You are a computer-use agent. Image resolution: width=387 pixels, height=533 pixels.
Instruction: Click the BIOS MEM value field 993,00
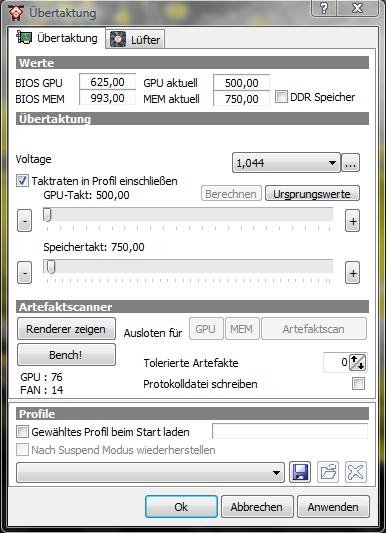click(107, 98)
